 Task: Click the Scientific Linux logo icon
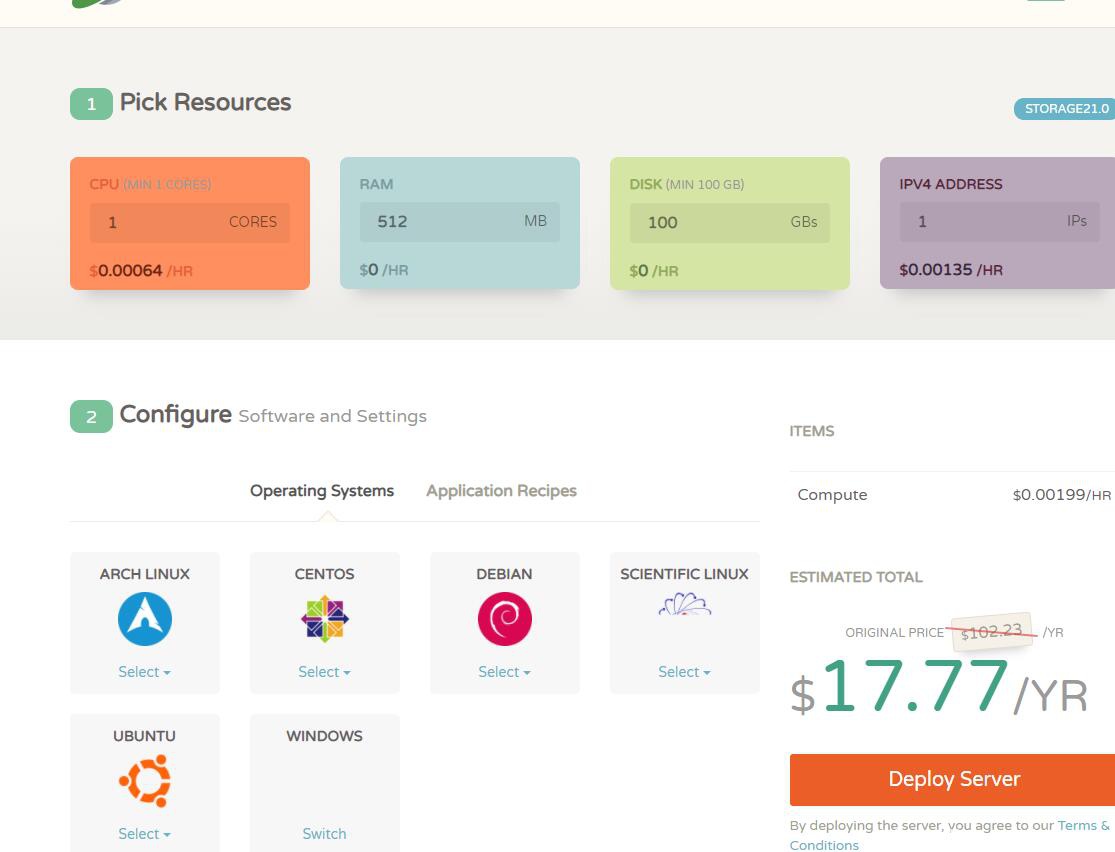685,605
